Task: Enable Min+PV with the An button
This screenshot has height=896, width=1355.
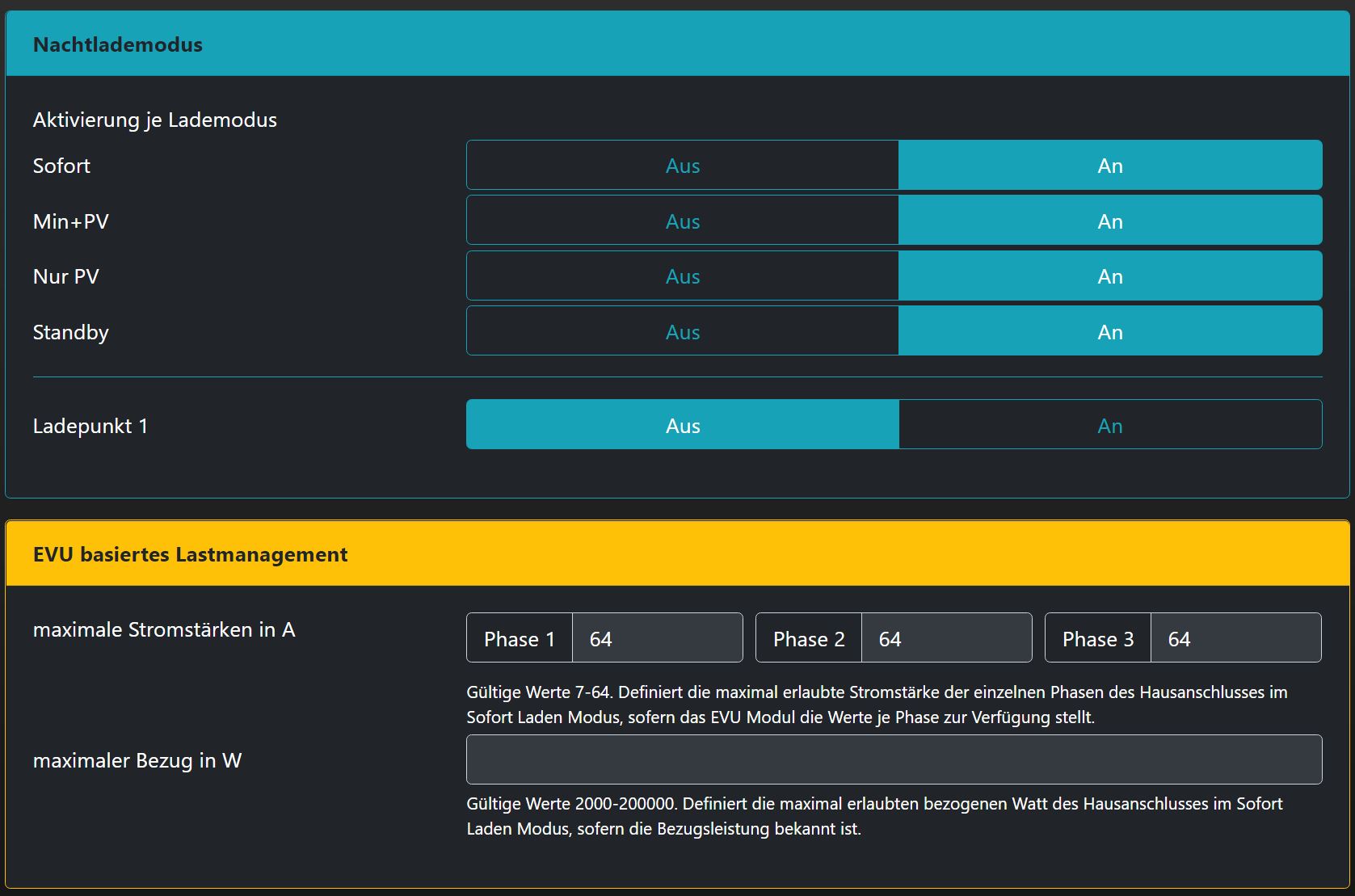Action: pyautogui.click(x=1109, y=221)
